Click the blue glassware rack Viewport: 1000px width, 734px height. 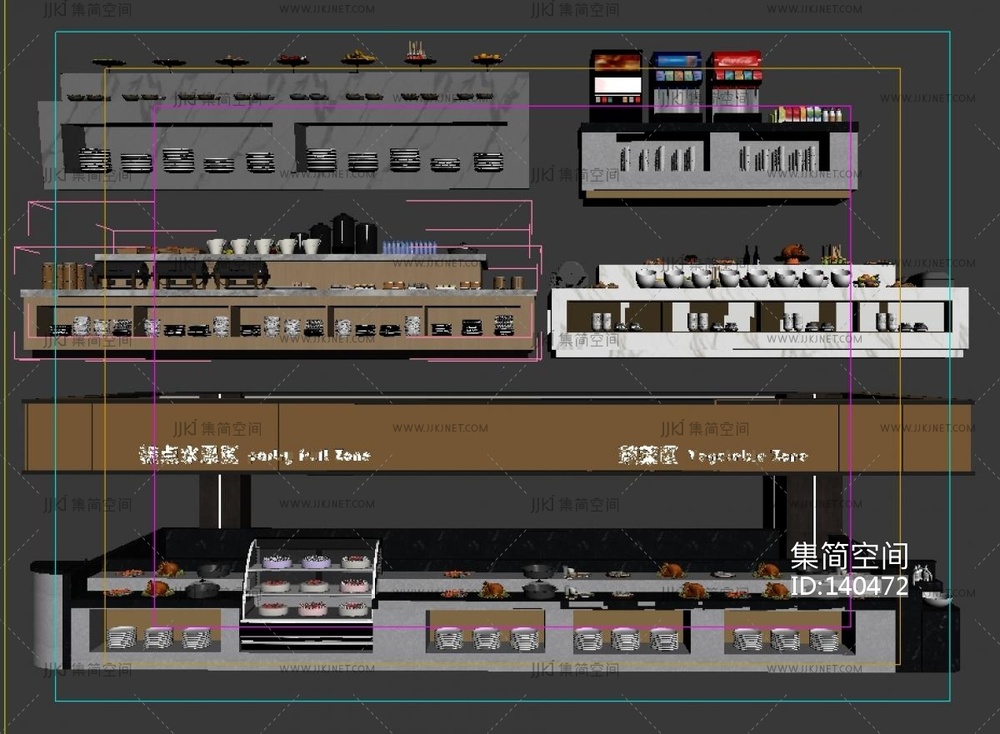click(x=410, y=247)
